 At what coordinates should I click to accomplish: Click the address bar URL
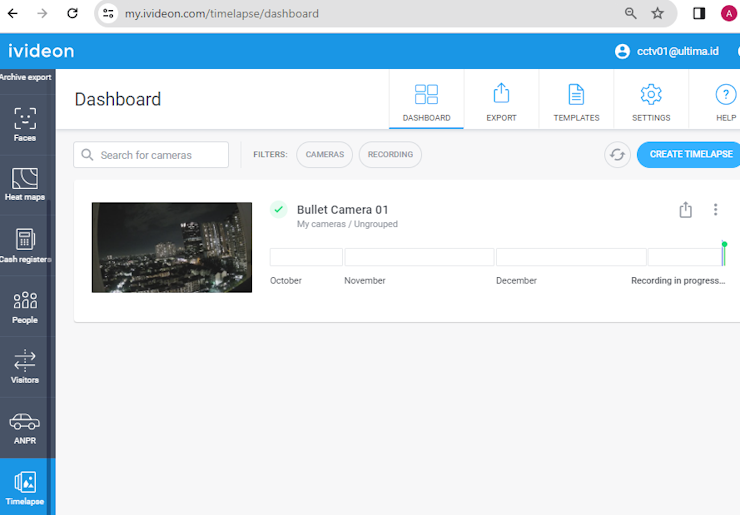[x=222, y=14]
